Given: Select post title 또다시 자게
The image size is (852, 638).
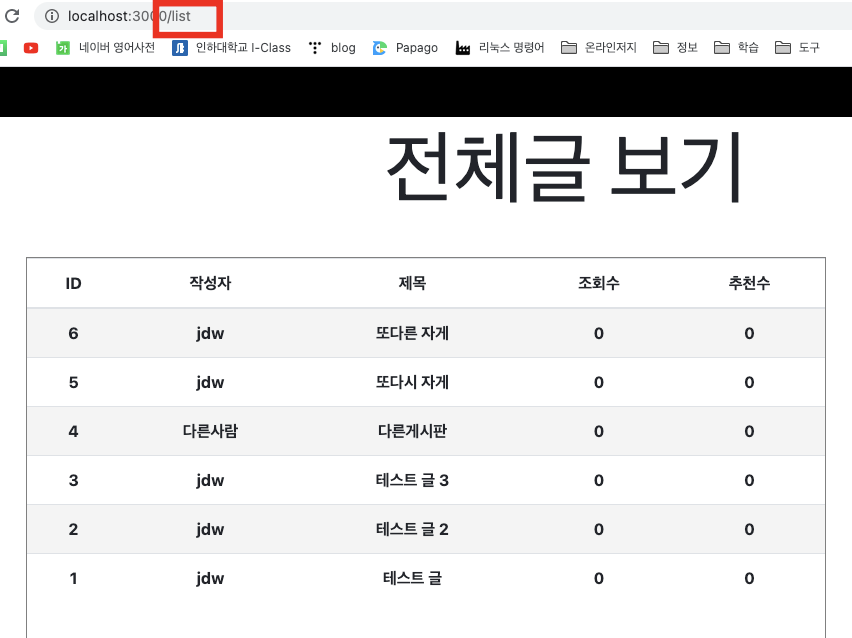Looking at the screenshot, I should coord(412,382).
